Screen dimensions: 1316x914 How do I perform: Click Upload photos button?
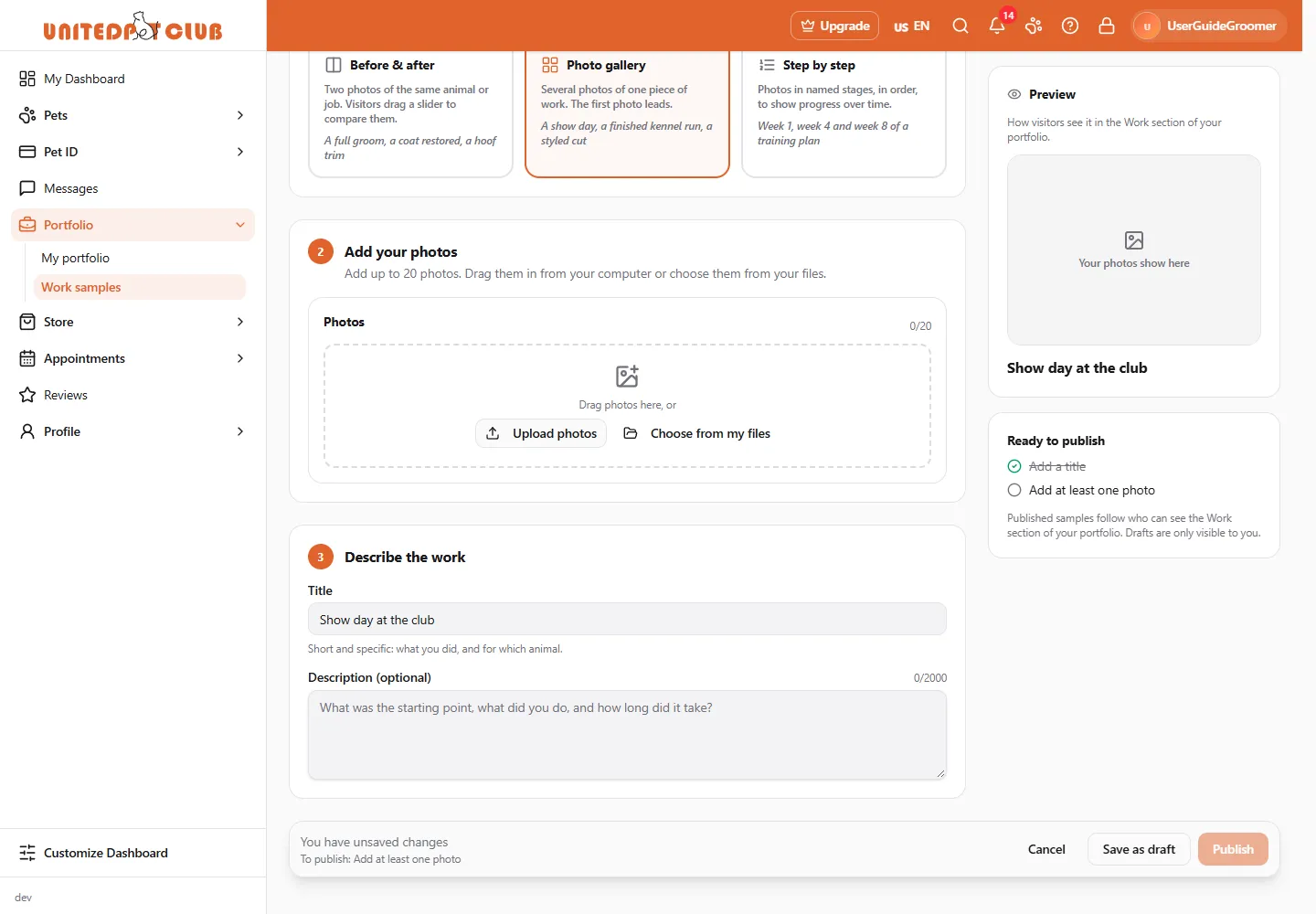point(541,433)
